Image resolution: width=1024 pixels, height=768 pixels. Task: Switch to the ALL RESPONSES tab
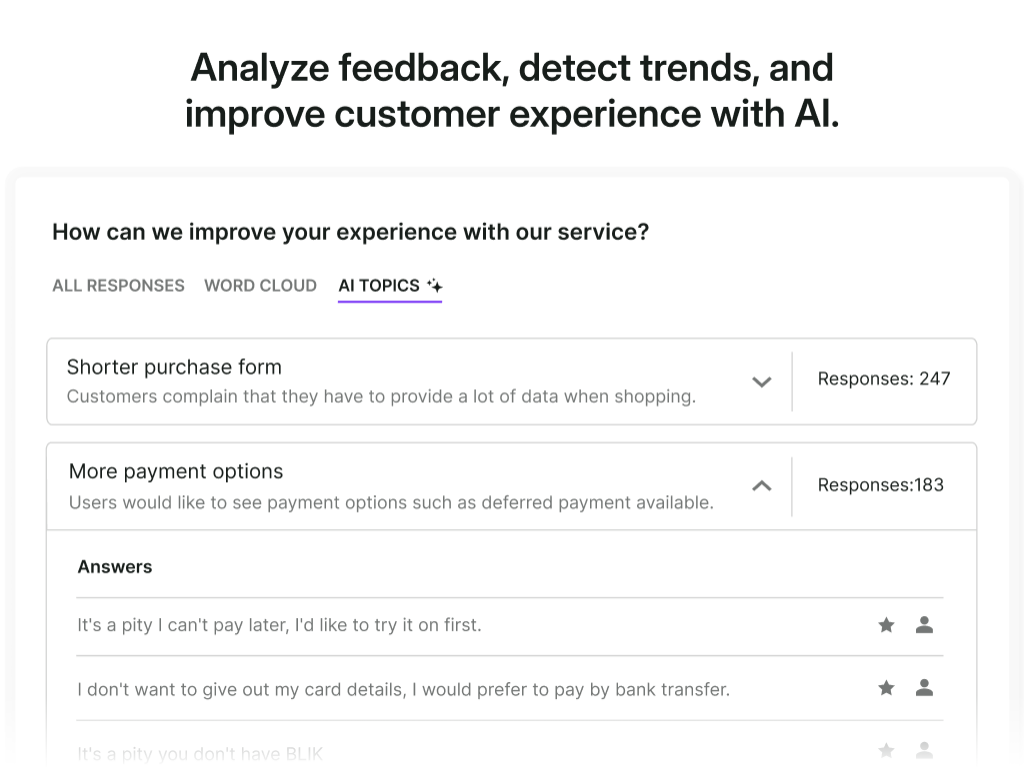118,286
